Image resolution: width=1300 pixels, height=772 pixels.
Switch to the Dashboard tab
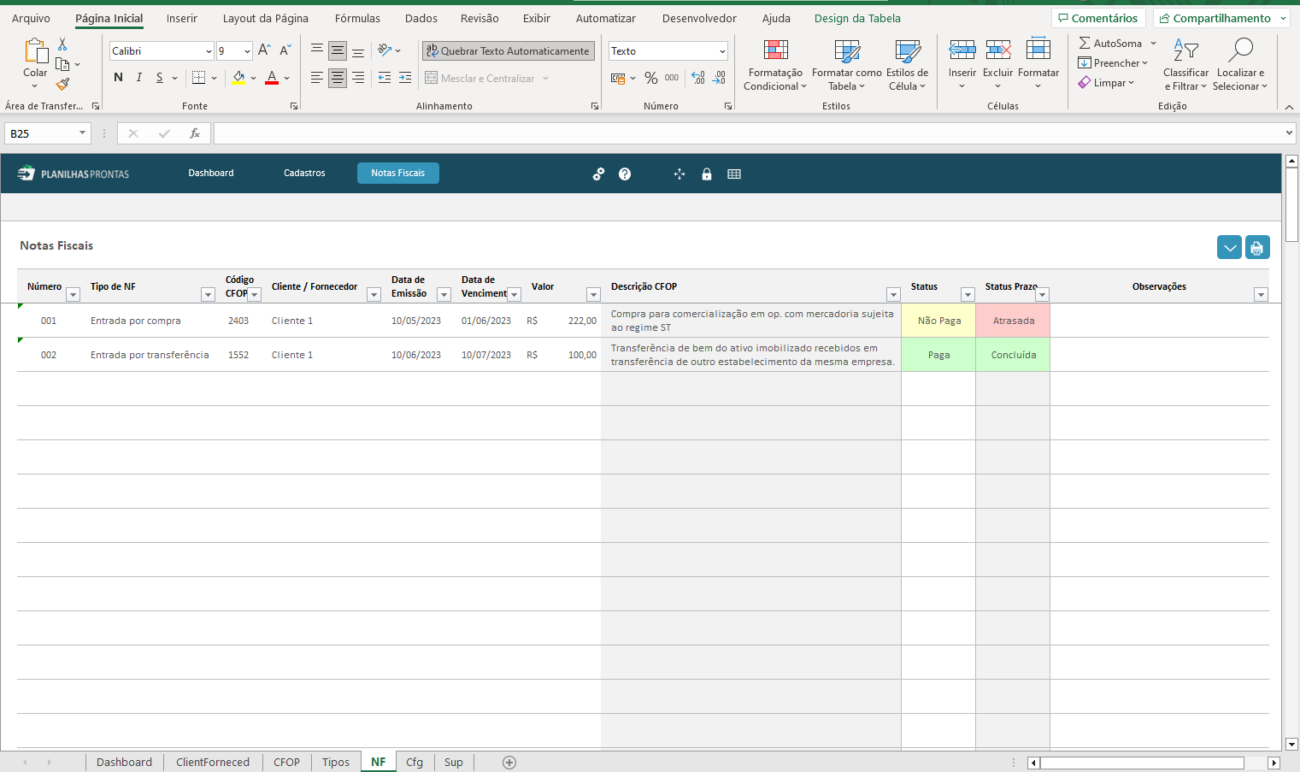(124, 761)
